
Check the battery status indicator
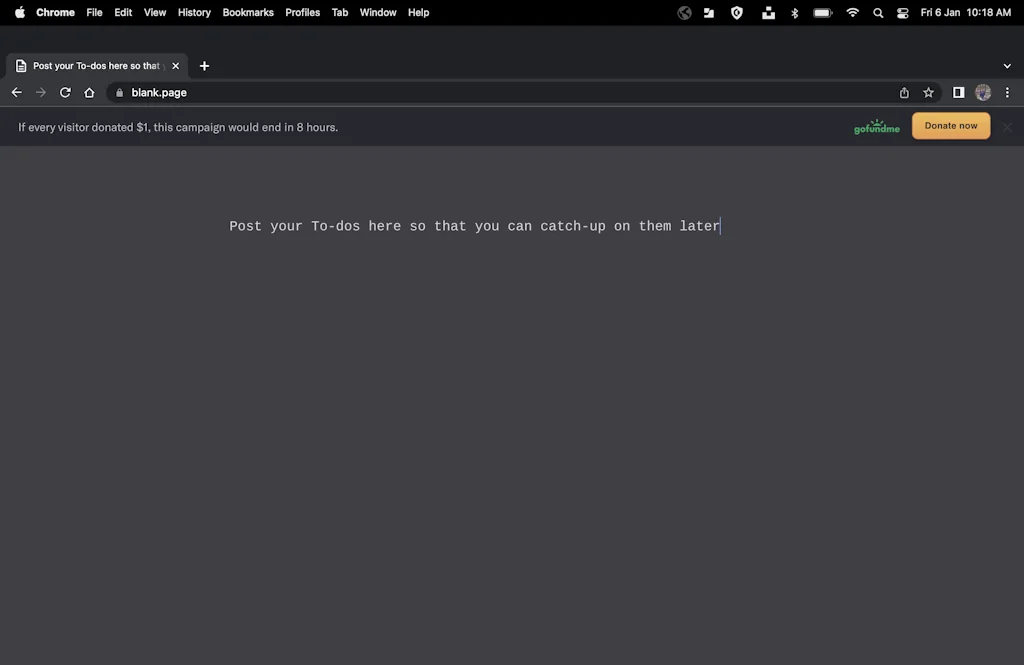pyautogui.click(x=822, y=13)
